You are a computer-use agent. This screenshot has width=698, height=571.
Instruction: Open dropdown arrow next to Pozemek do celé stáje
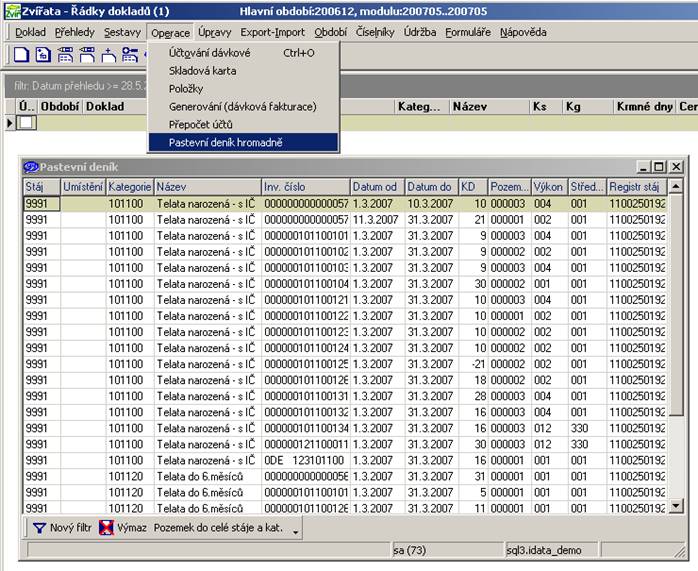tap(296, 531)
